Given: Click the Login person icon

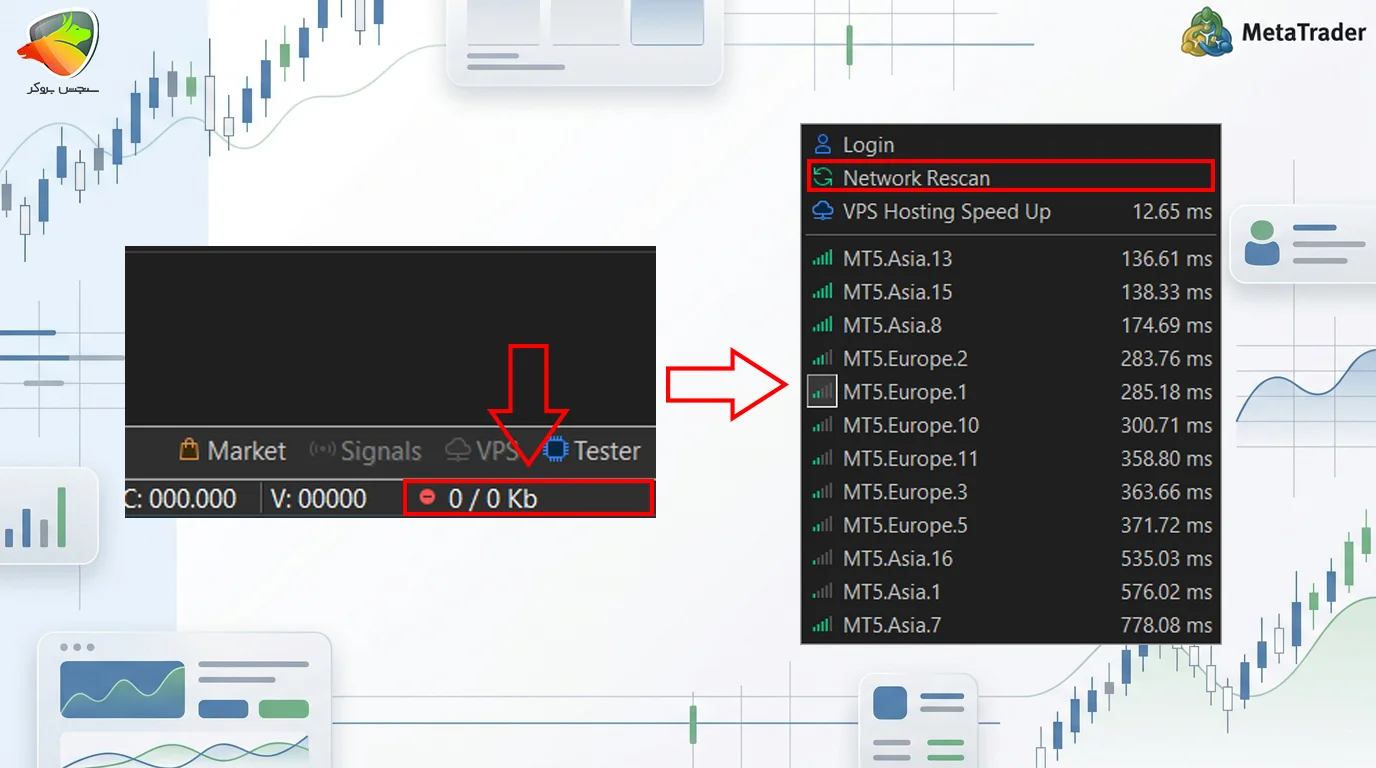Looking at the screenshot, I should tap(823, 145).
